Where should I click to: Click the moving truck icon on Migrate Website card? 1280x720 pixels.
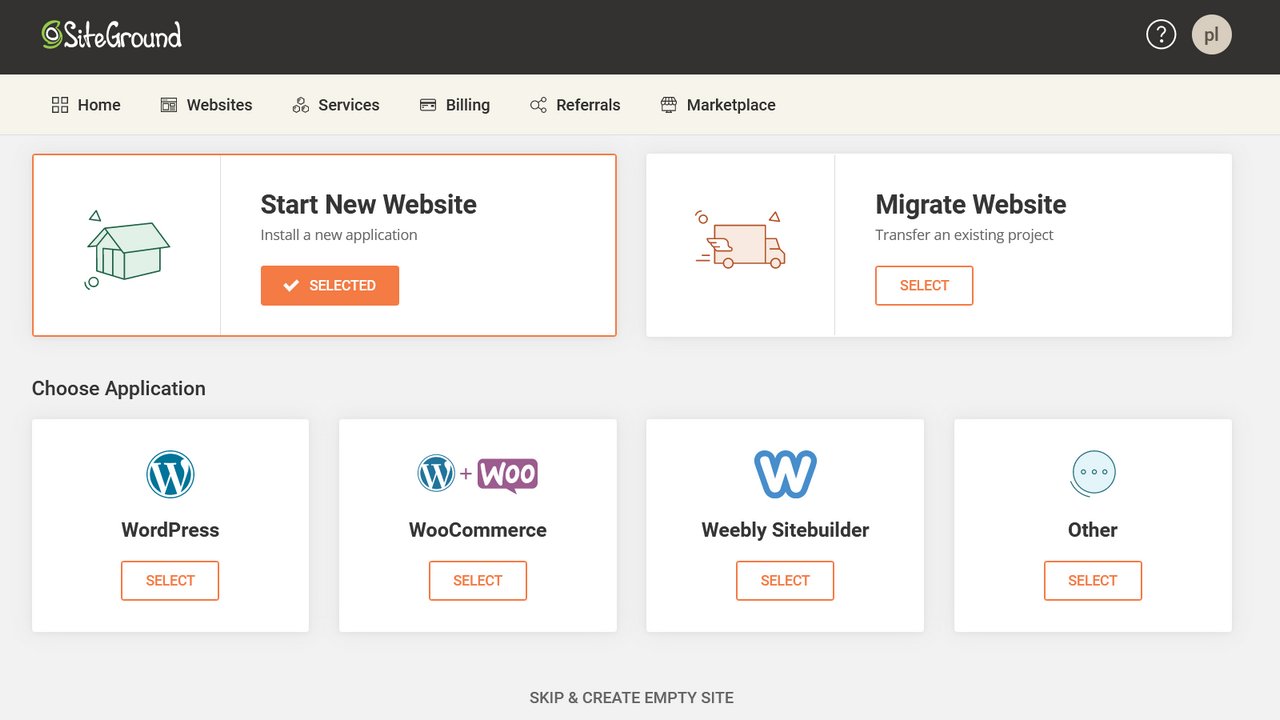[x=740, y=240]
